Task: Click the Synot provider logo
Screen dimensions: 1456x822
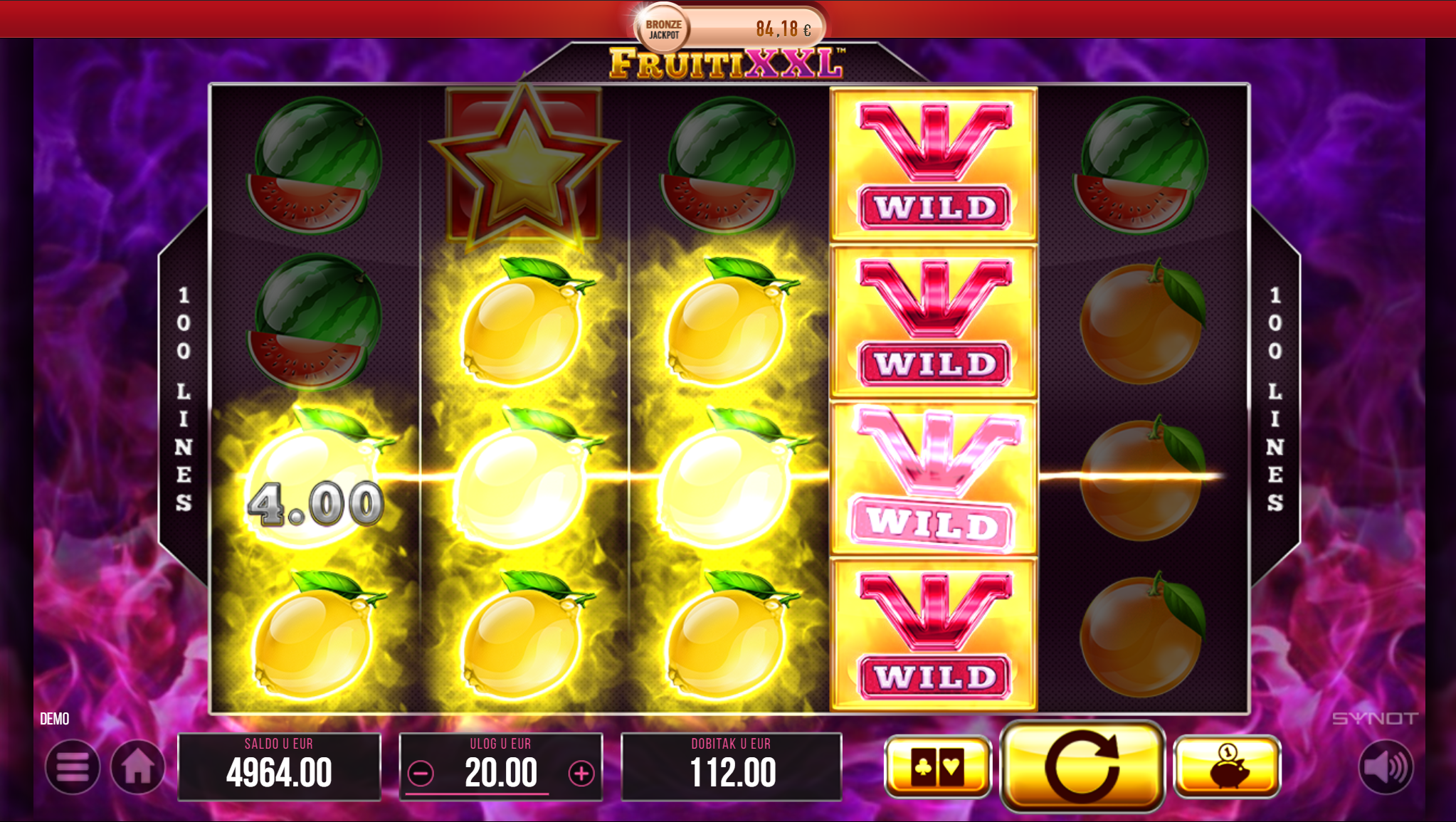Action: tap(1375, 719)
